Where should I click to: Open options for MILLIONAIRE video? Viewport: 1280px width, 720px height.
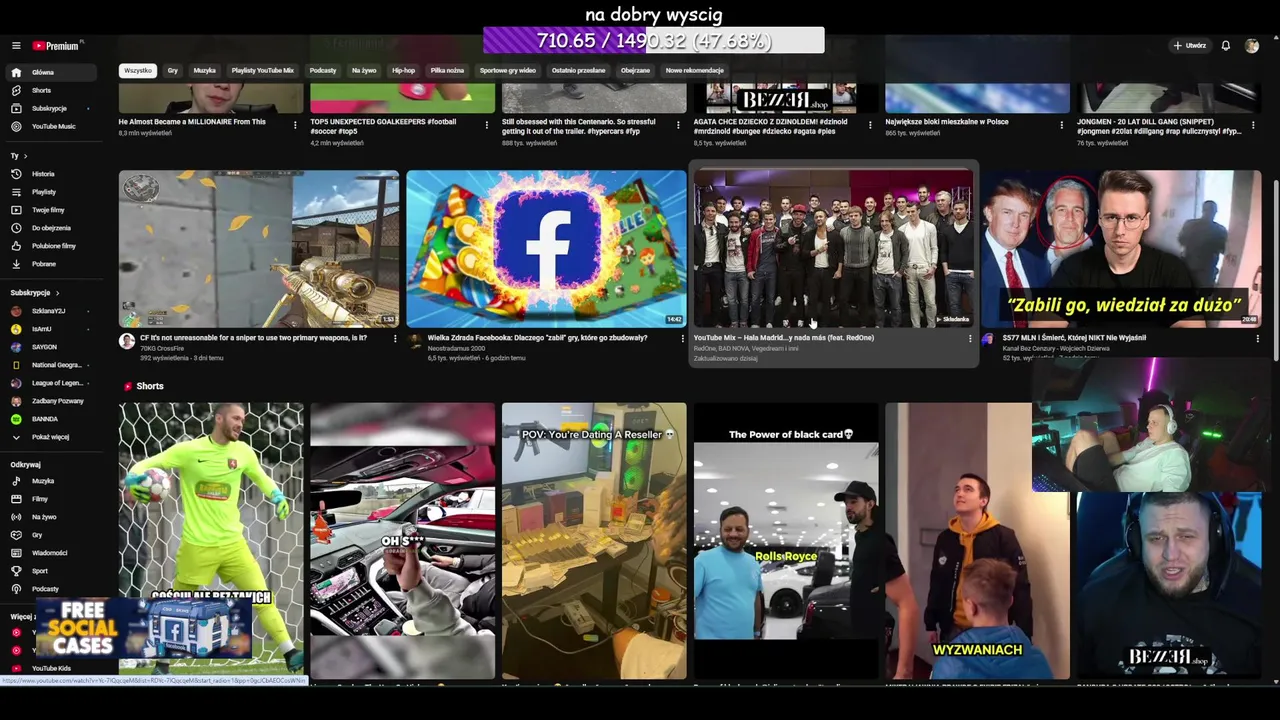tap(295, 125)
